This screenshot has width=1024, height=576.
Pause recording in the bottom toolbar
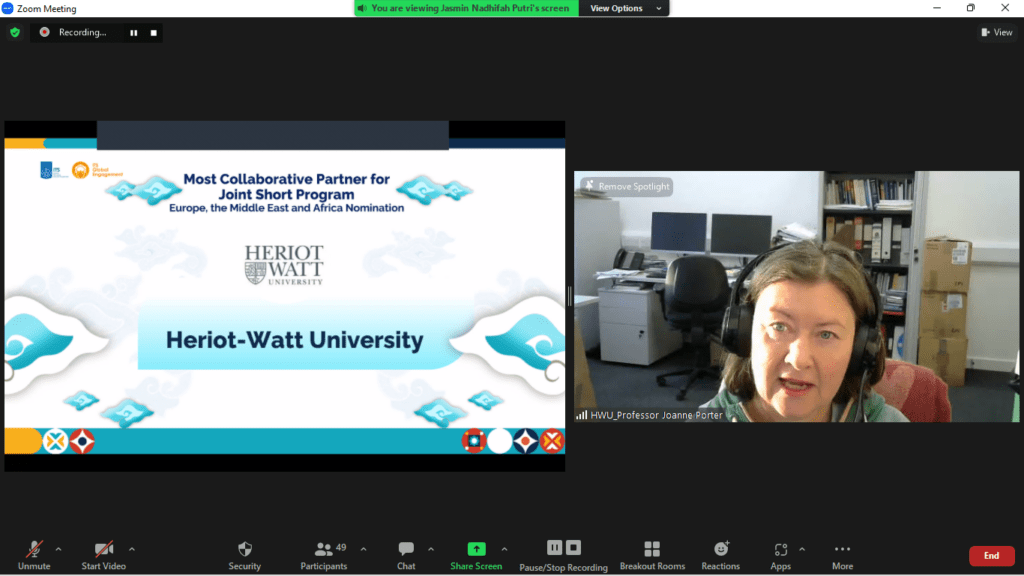pos(554,548)
